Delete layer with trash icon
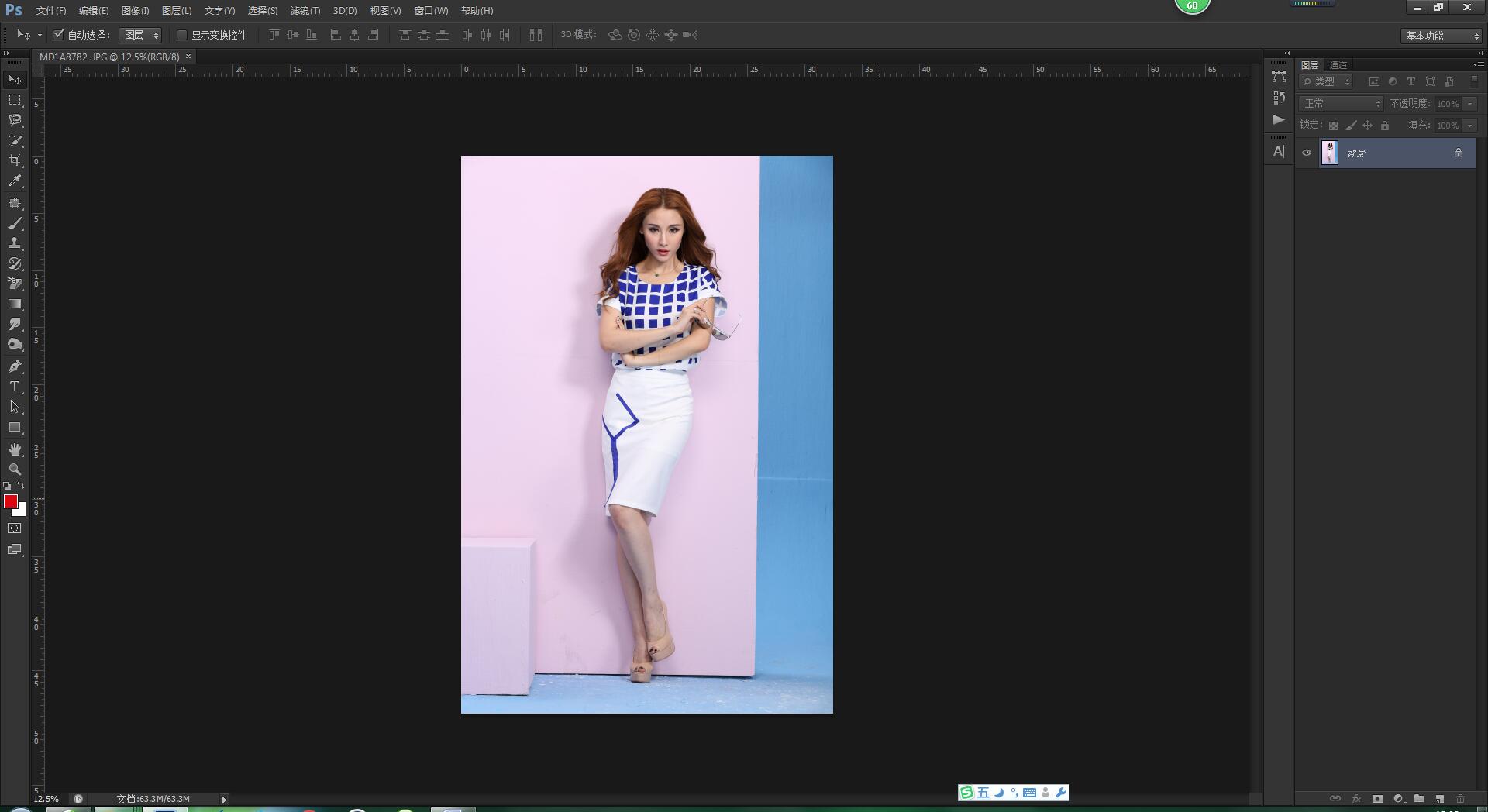This screenshot has width=1488, height=812. (1461, 798)
